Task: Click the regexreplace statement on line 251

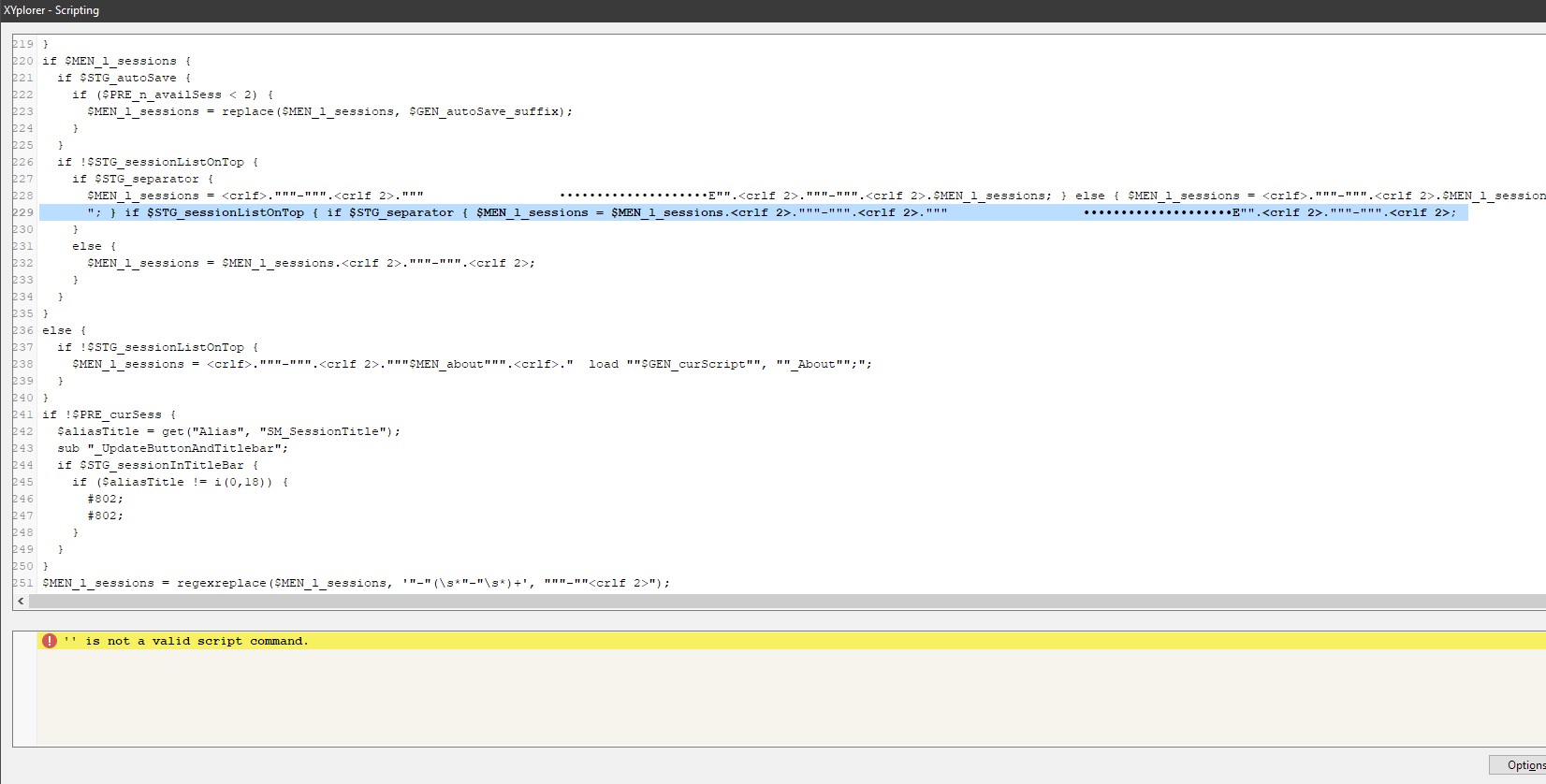Action: [356, 583]
